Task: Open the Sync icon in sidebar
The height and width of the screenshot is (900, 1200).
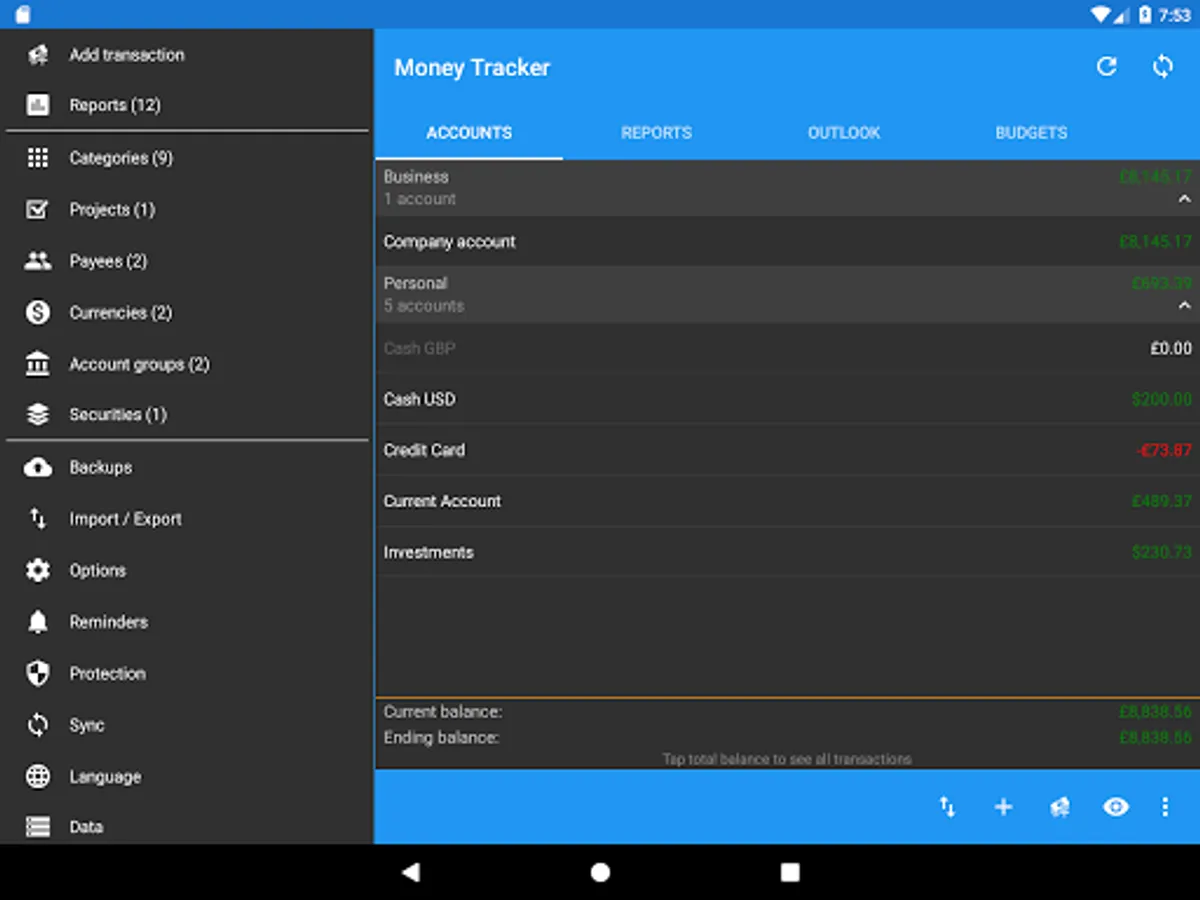Action: [38, 725]
